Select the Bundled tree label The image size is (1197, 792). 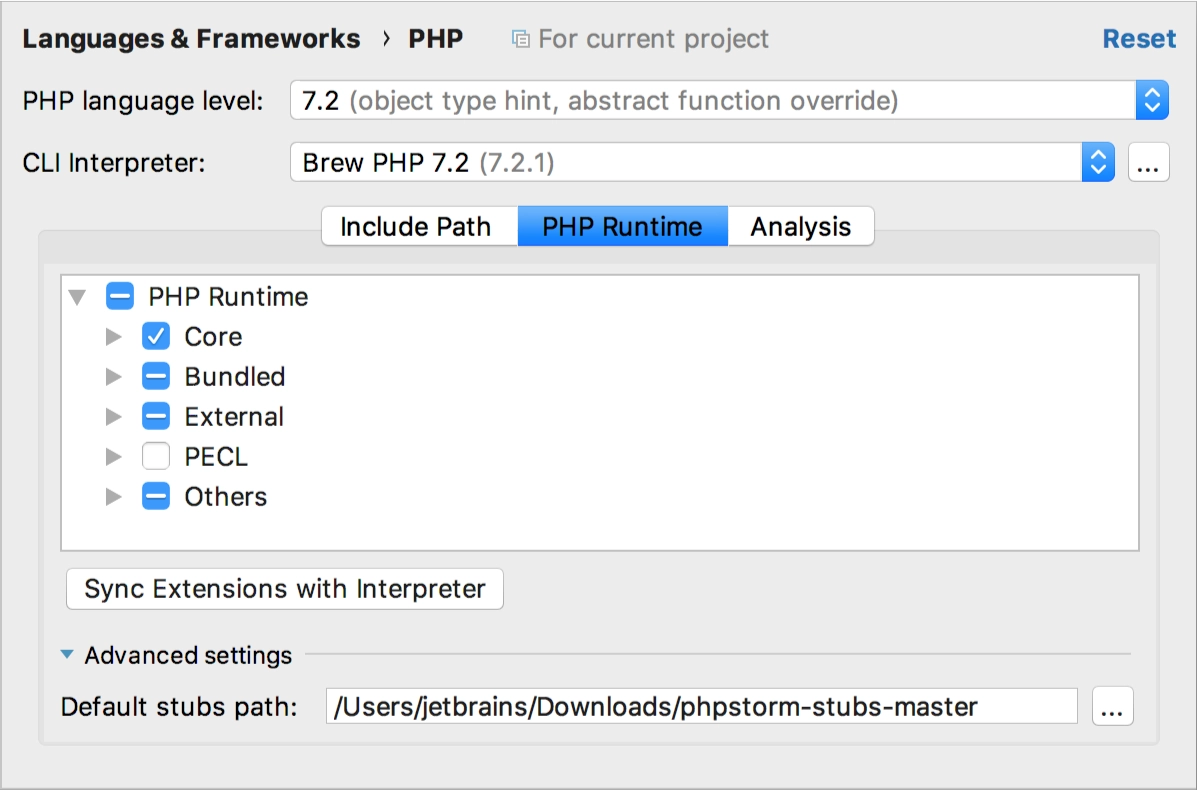point(235,377)
